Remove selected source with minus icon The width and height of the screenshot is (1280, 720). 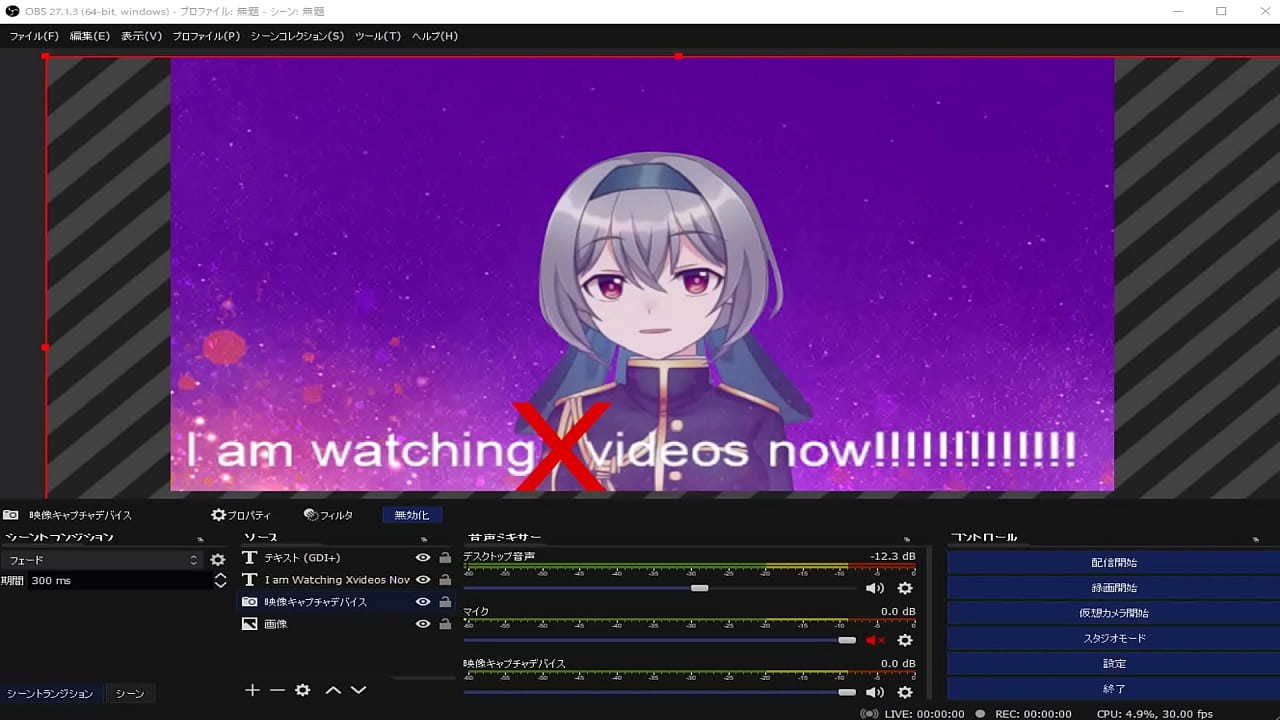click(277, 690)
